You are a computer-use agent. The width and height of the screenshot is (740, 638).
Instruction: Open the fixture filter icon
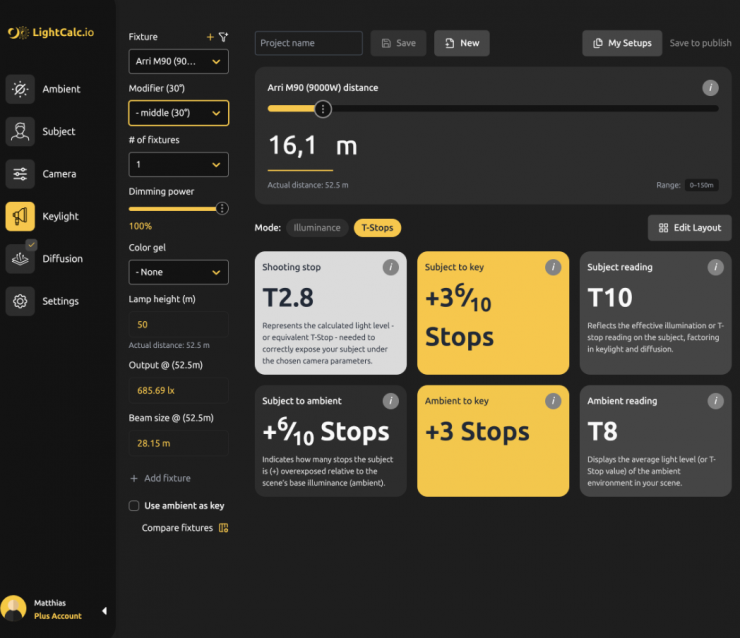point(223,37)
